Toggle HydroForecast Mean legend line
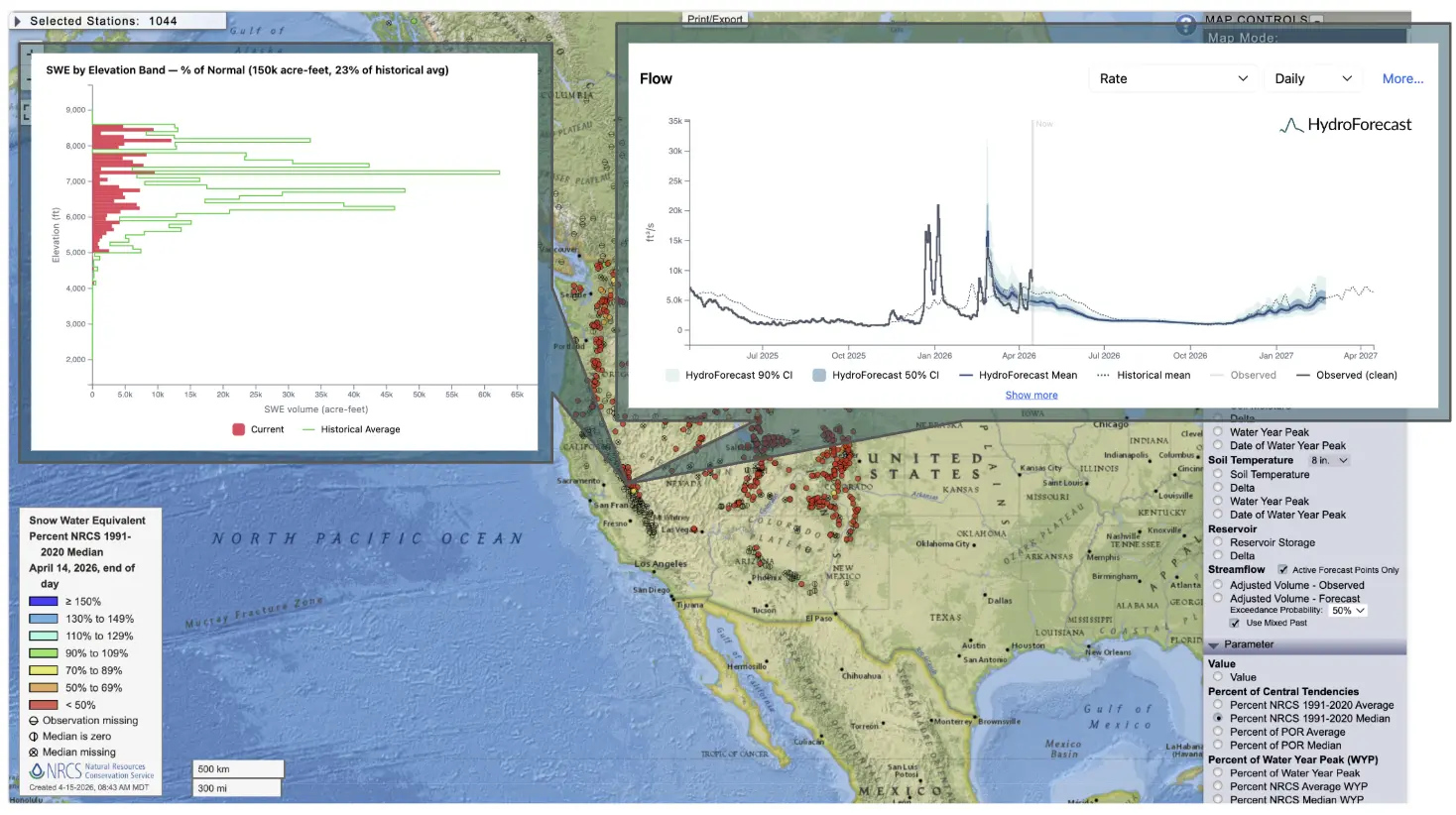This screenshot has width=1456, height=815. pos(965,375)
